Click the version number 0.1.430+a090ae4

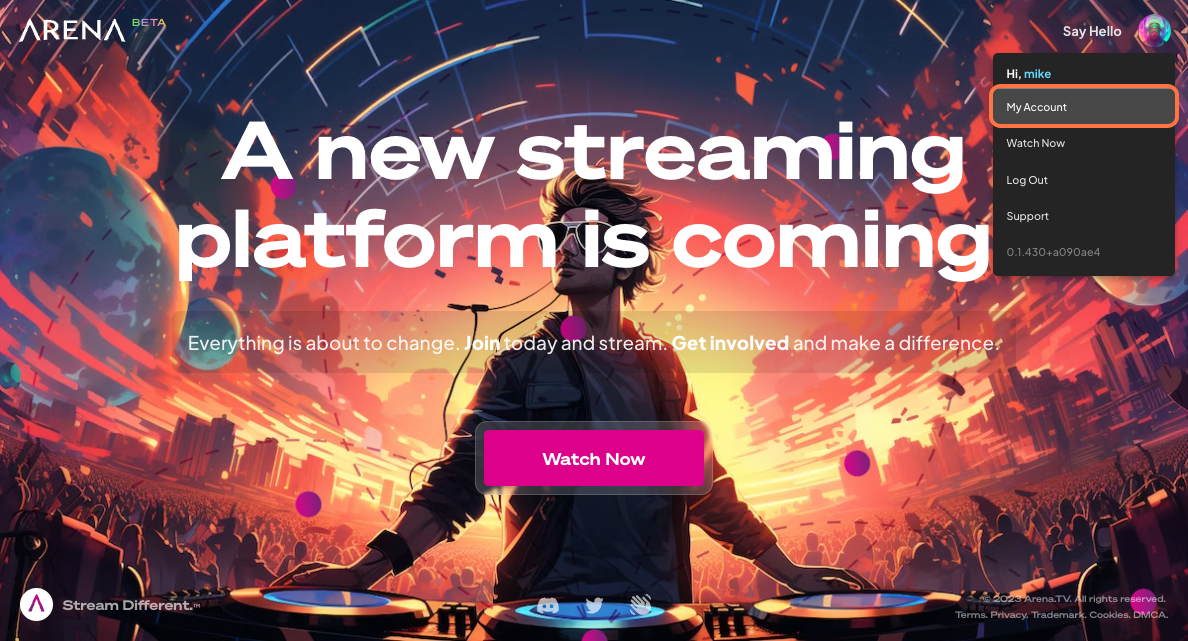pyautogui.click(x=1053, y=252)
